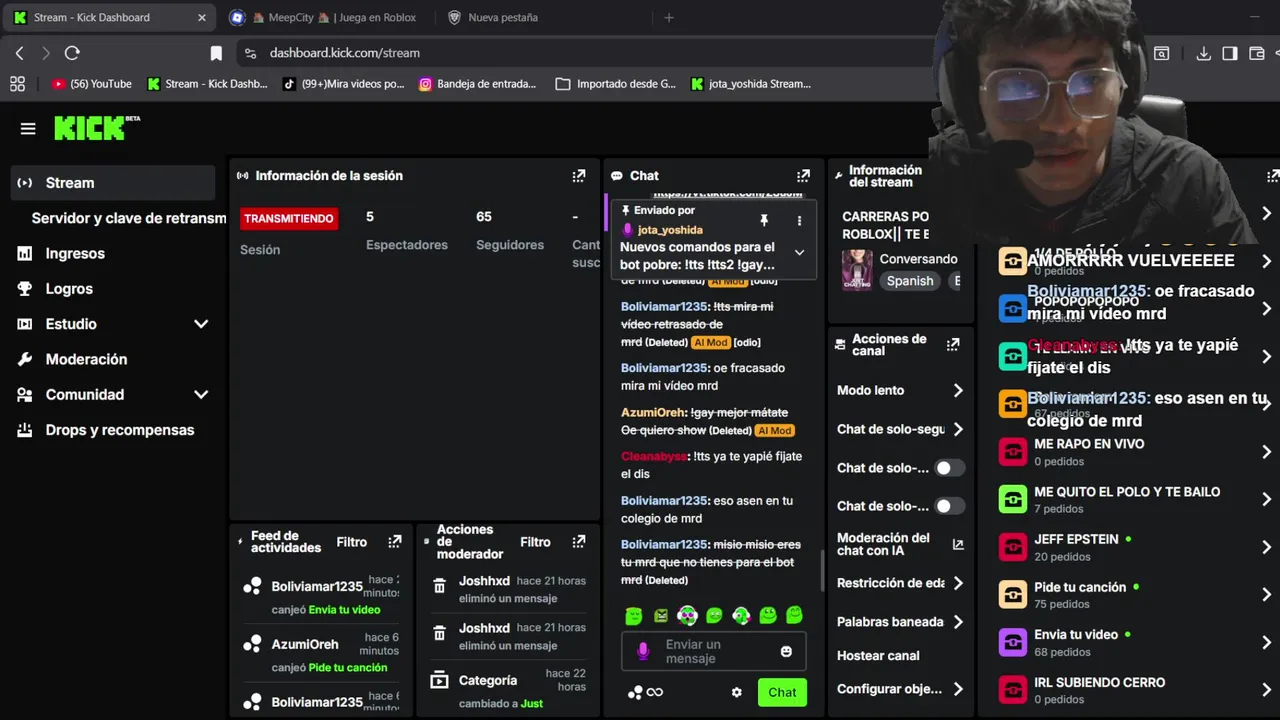This screenshot has width=1280, height=720.
Task: Click purple microphone icon in message box
Action: point(643,651)
